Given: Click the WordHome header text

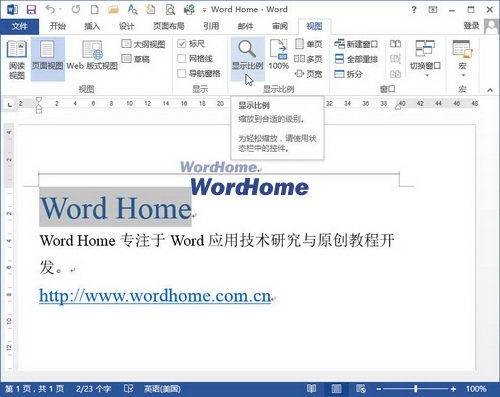Looking at the screenshot, I should (x=219, y=167).
